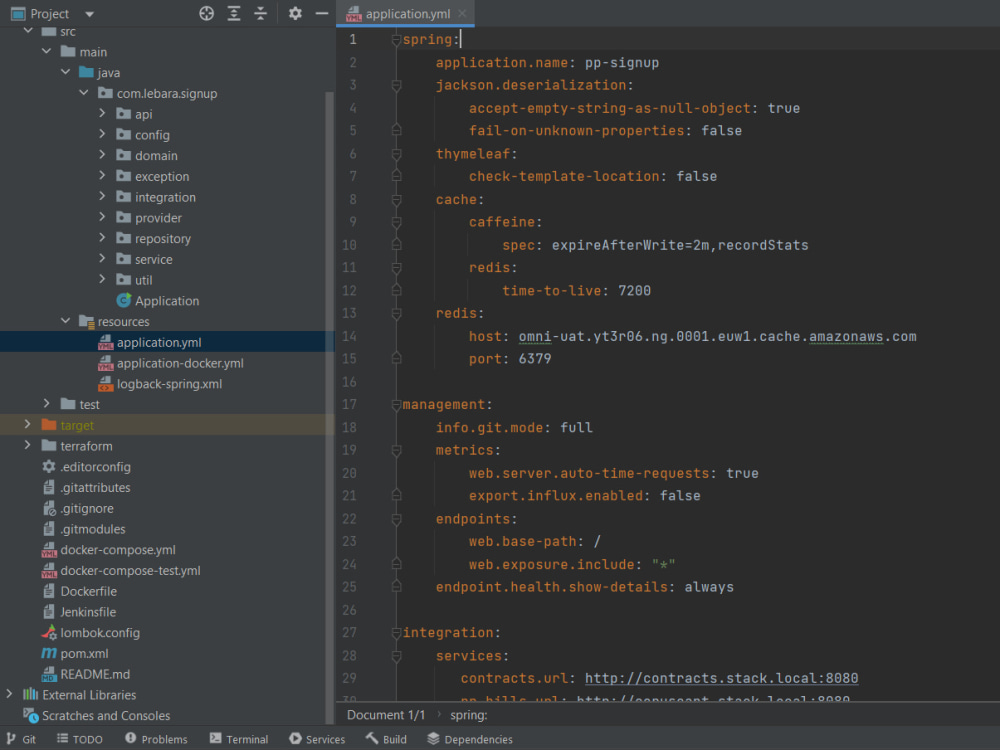The image size is (1000, 750).
Task: Open the Problems tool window
Action: [x=156, y=739]
